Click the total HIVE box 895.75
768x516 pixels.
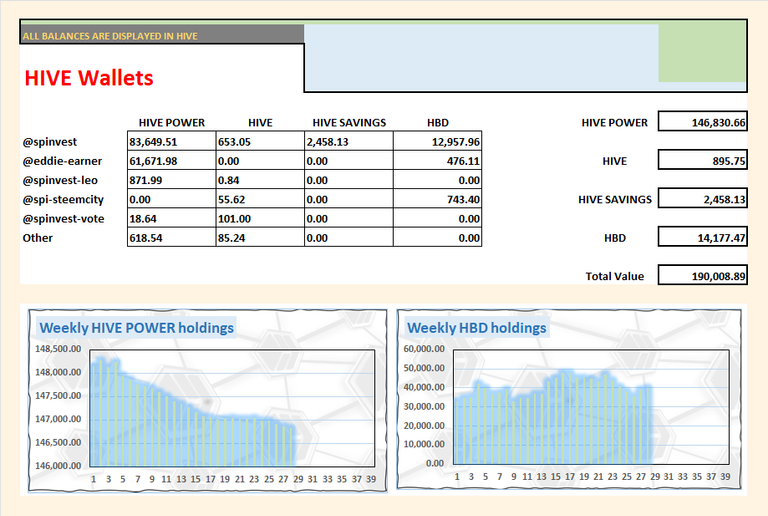tap(702, 160)
